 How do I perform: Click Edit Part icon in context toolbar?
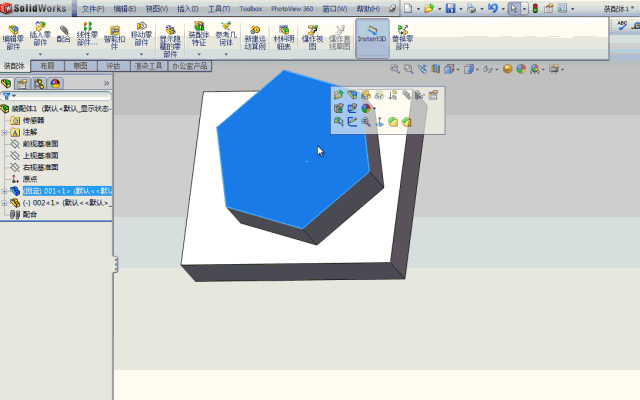pos(352,95)
